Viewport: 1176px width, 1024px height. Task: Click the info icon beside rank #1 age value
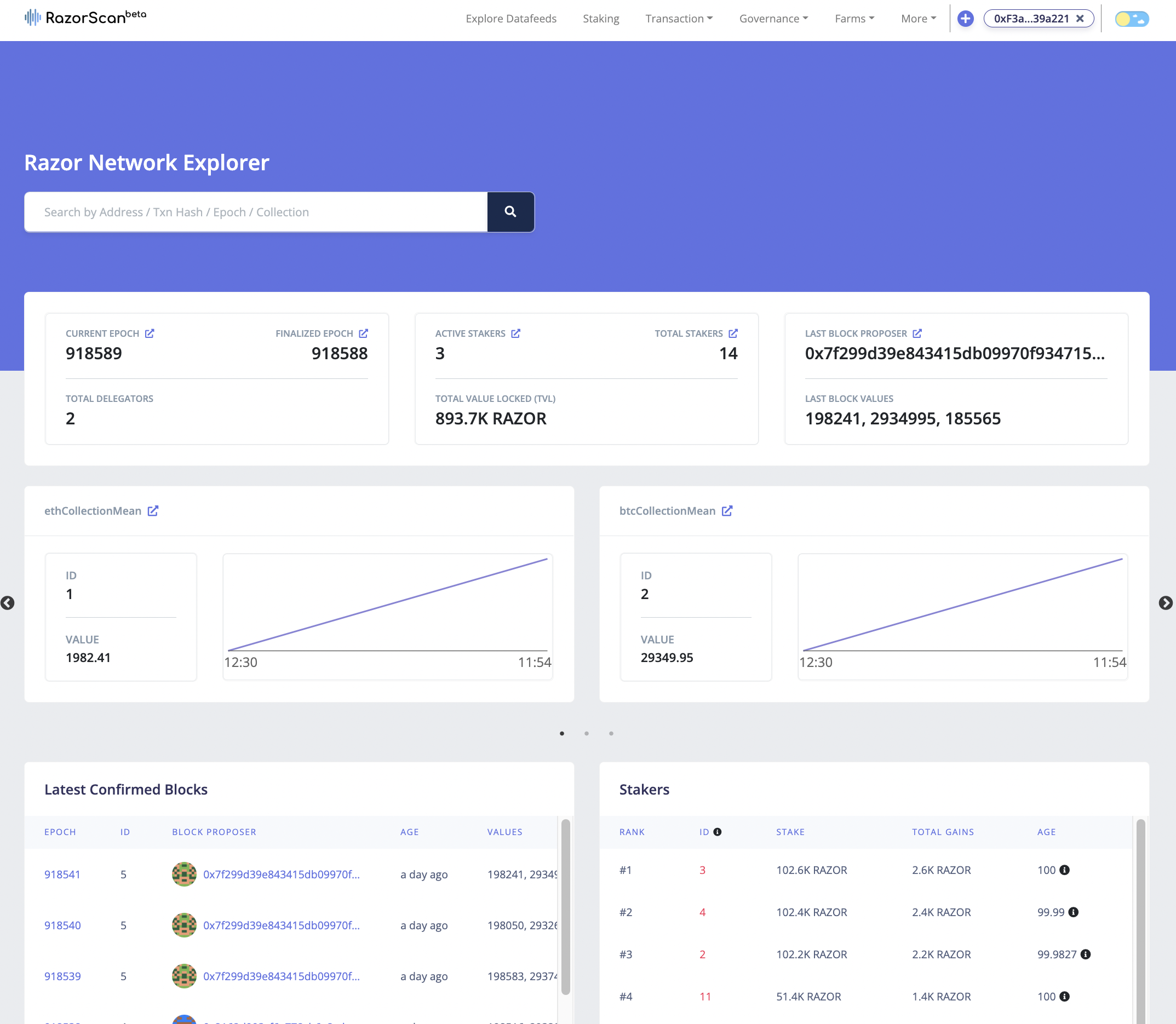[1065, 870]
